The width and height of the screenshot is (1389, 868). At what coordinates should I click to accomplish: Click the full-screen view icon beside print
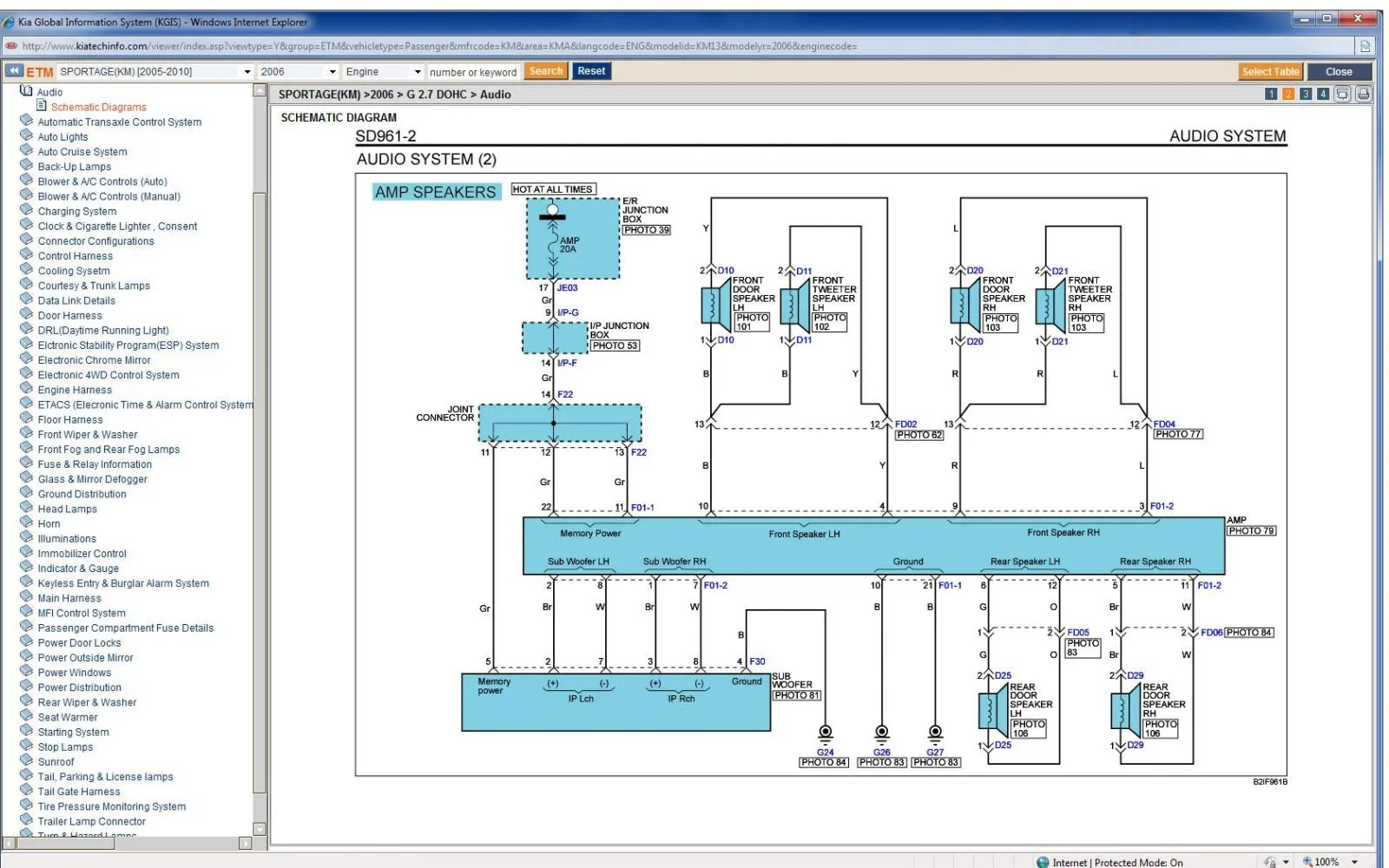[x=1342, y=94]
